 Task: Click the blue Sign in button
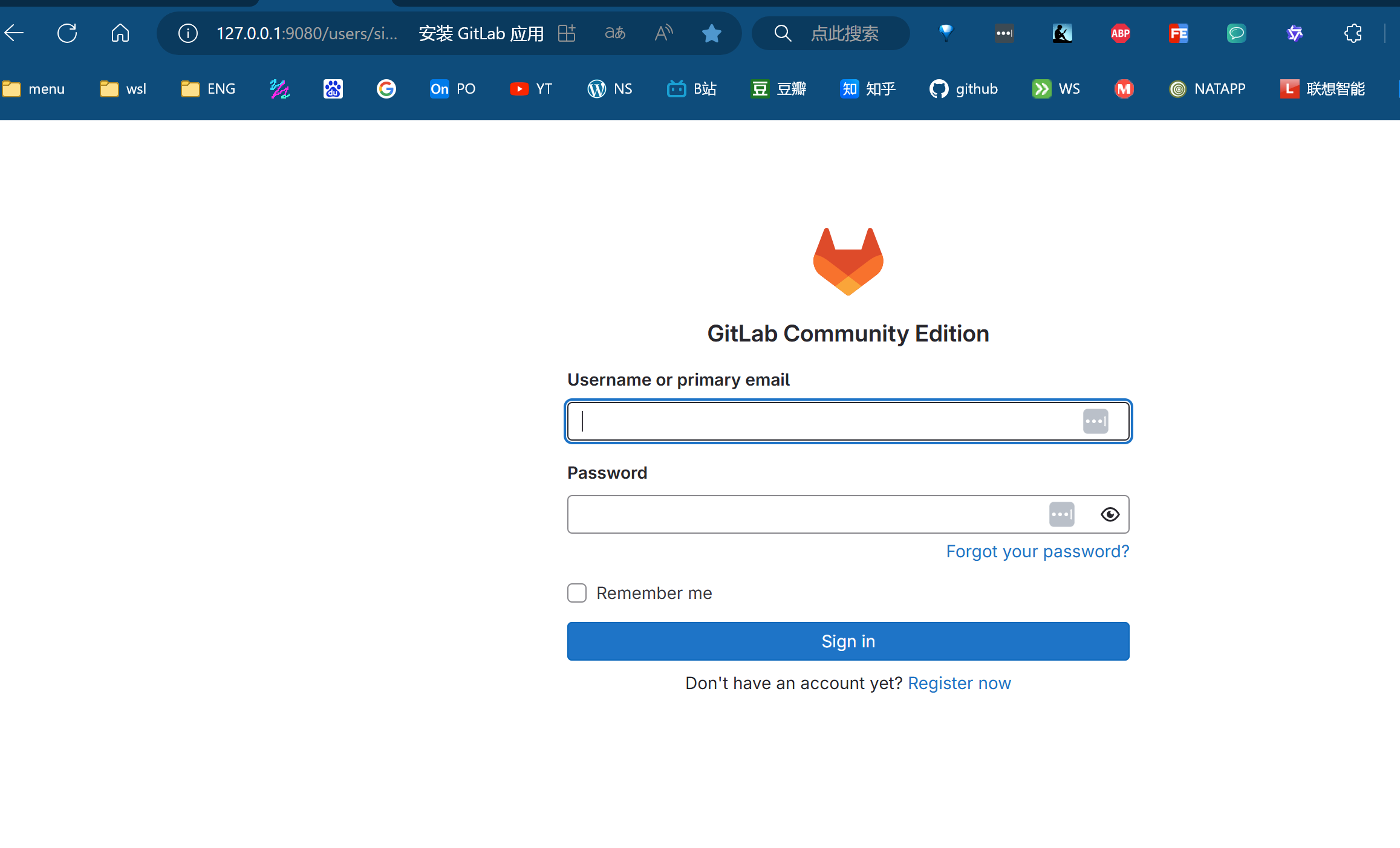coord(848,641)
